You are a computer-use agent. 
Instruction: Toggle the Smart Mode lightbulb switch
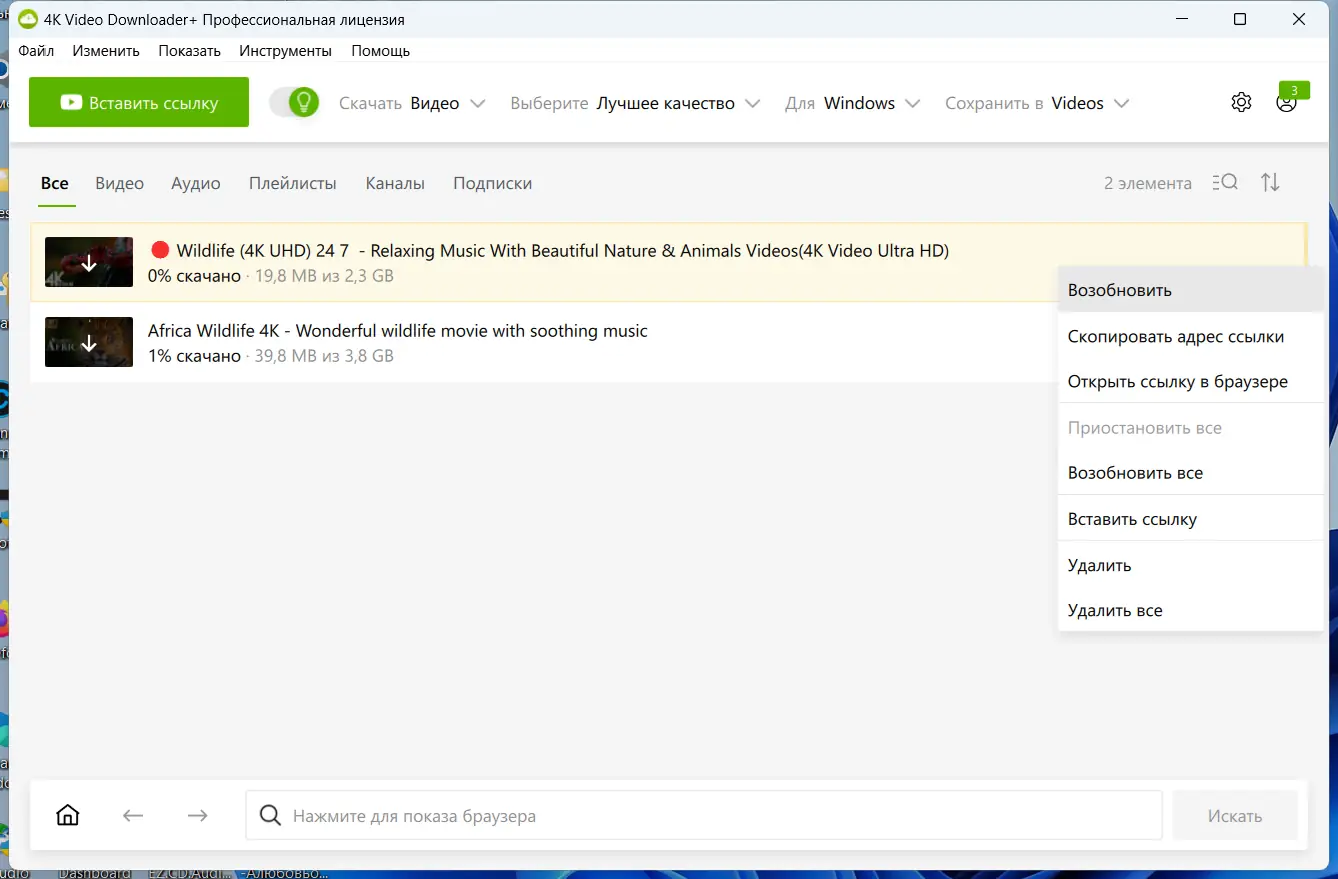click(x=294, y=102)
